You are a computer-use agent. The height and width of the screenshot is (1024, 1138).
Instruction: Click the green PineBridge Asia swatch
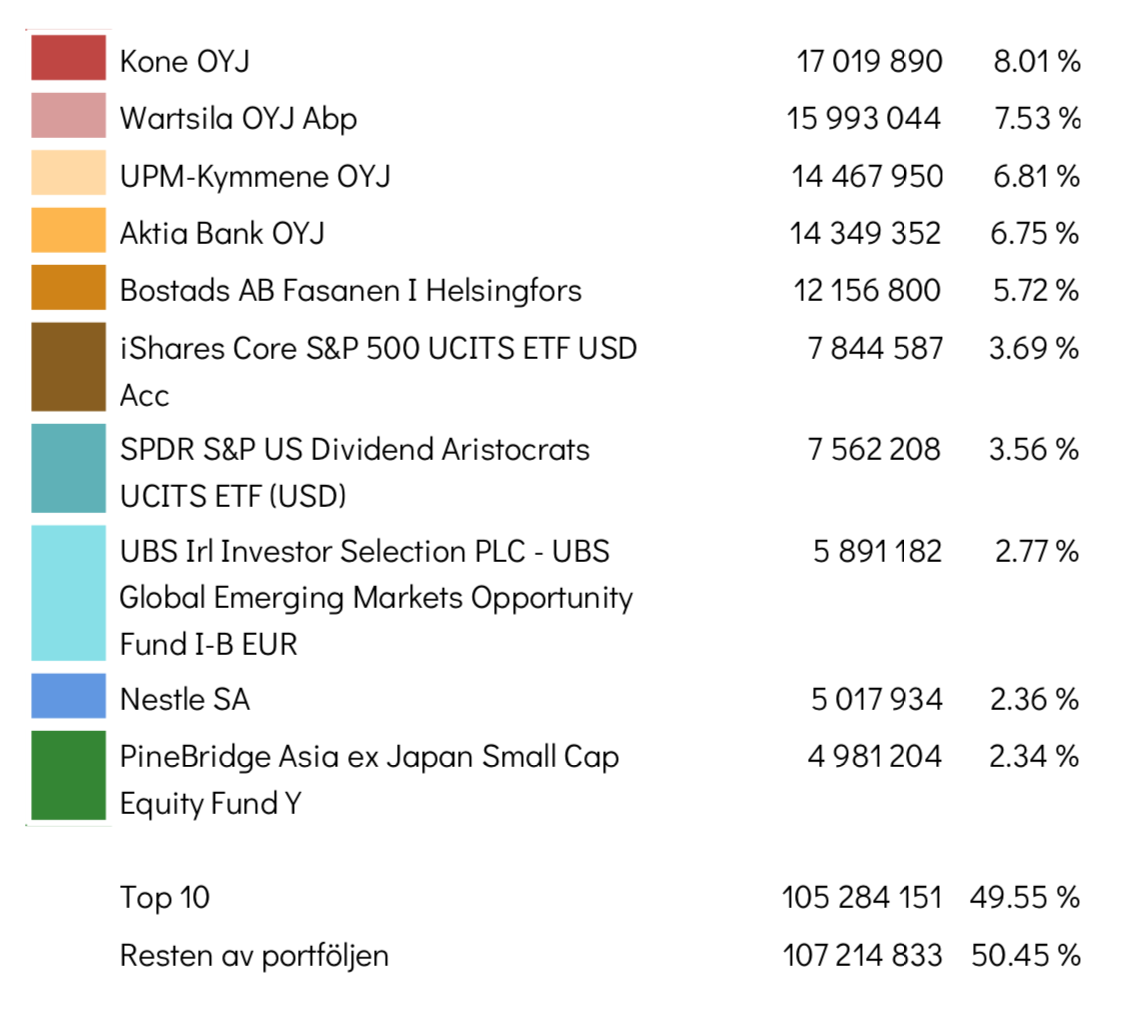(x=68, y=775)
